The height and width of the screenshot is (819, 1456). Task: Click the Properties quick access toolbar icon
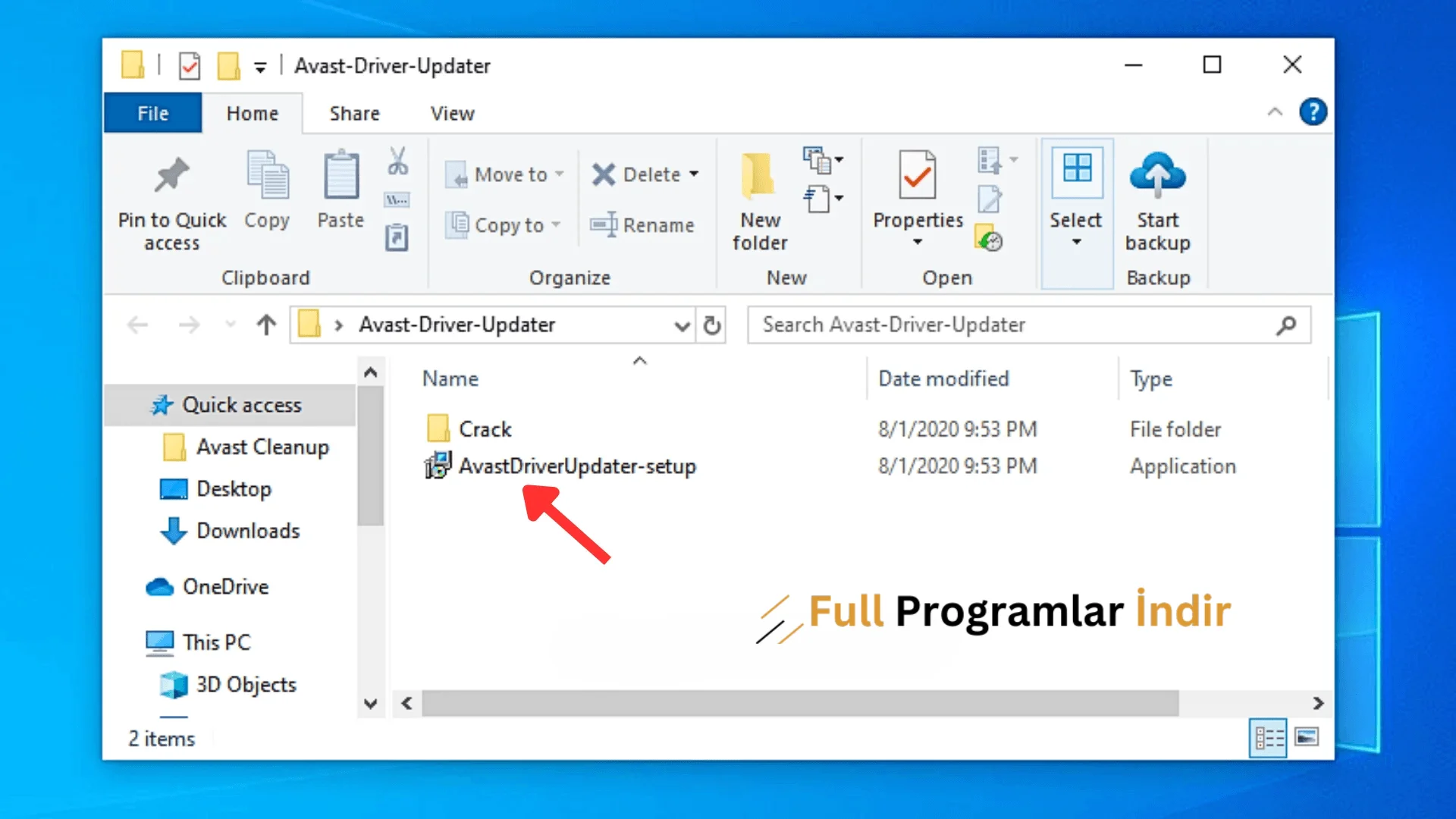(190, 66)
